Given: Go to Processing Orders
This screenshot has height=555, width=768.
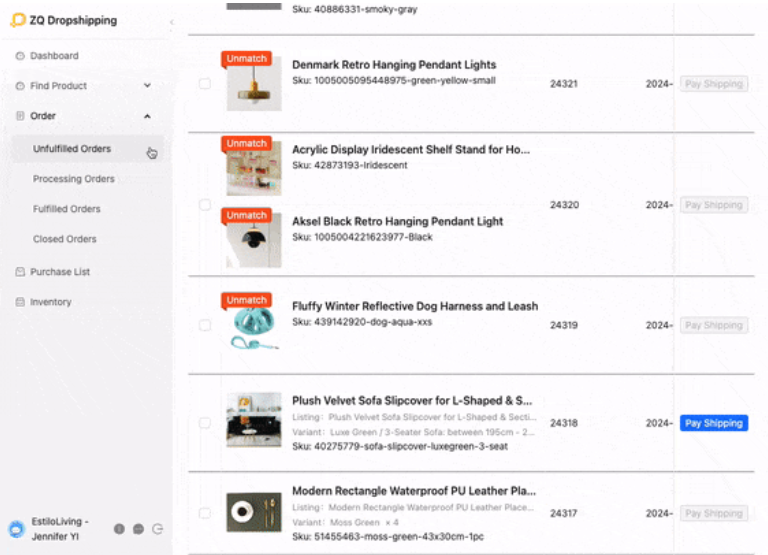Looking at the screenshot, I should pos(73,179).
